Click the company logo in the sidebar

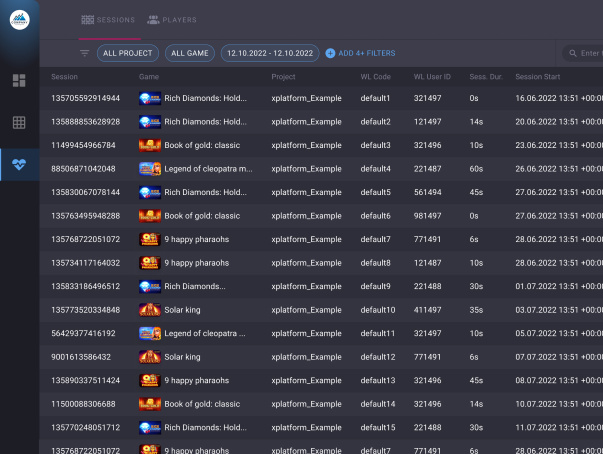click(x=19, y=20)
